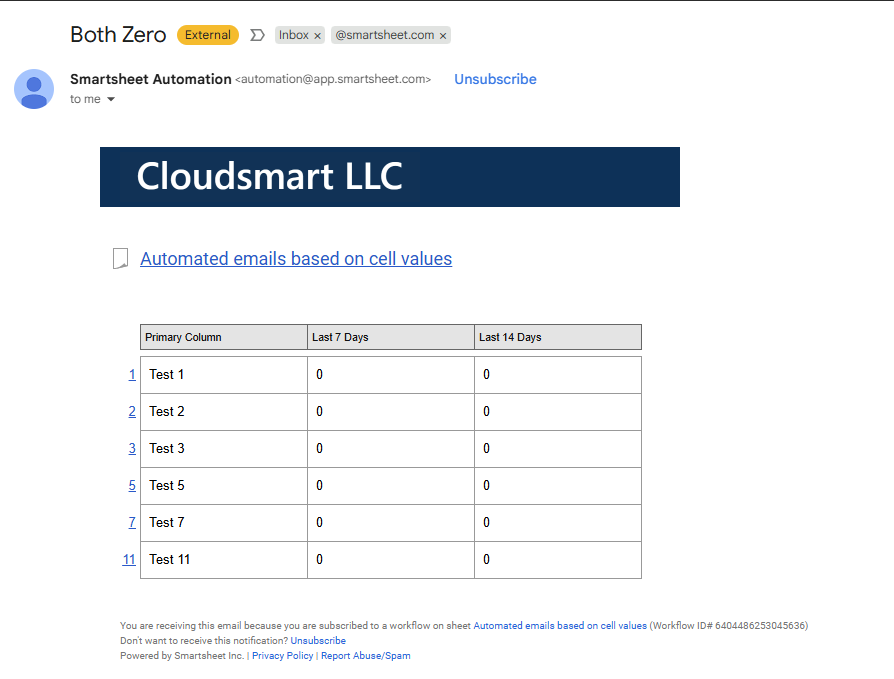Click the 'Test 11' cell
Screen dimensions: 894x679
click(224, 560)
